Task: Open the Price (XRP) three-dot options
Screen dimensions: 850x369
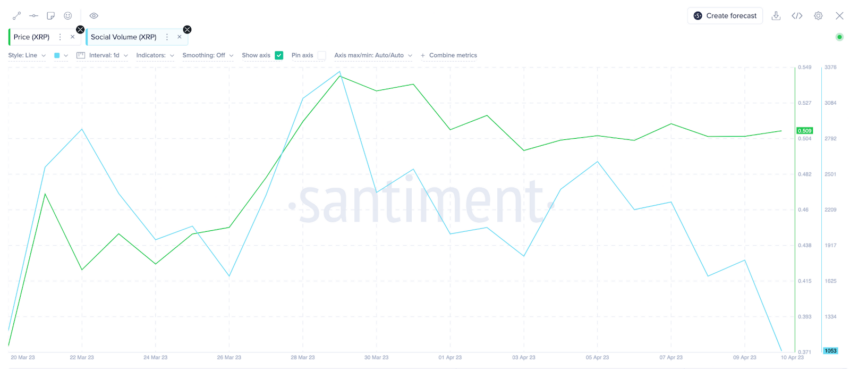Action: click(x=60, y=37)
